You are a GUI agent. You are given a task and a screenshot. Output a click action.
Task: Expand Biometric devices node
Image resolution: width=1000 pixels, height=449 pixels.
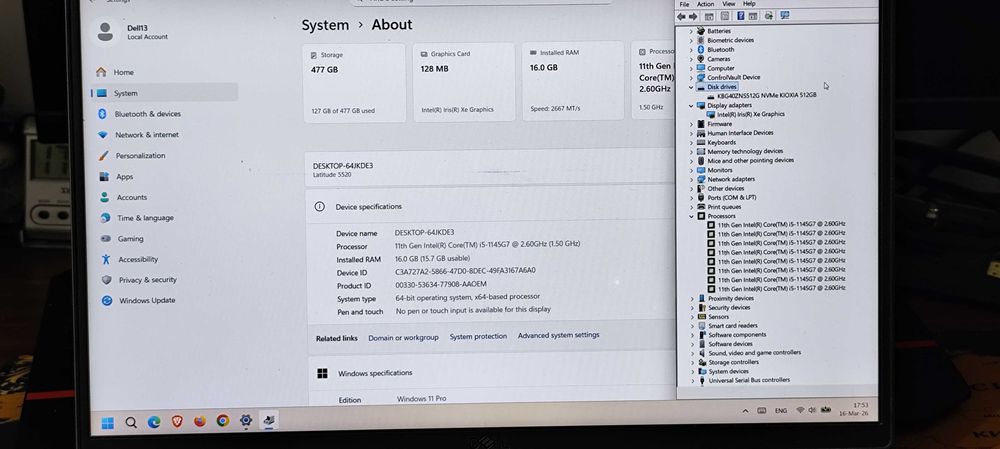[691, 40]
